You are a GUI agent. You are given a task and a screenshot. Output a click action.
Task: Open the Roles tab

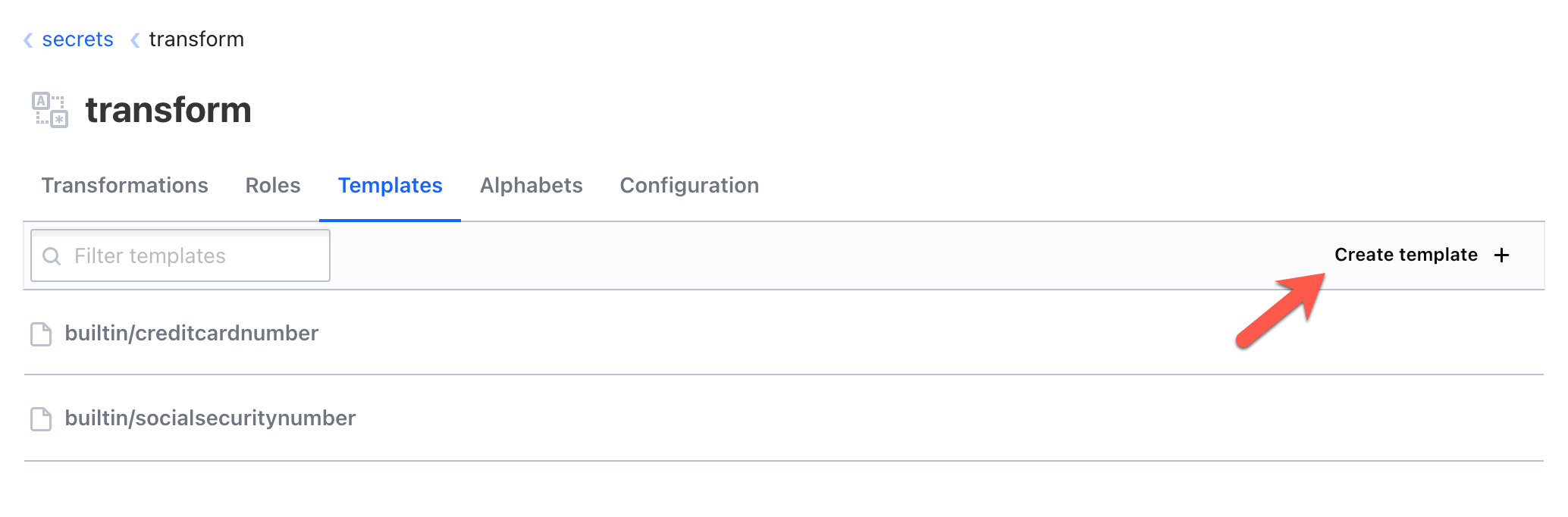point(273,186)
